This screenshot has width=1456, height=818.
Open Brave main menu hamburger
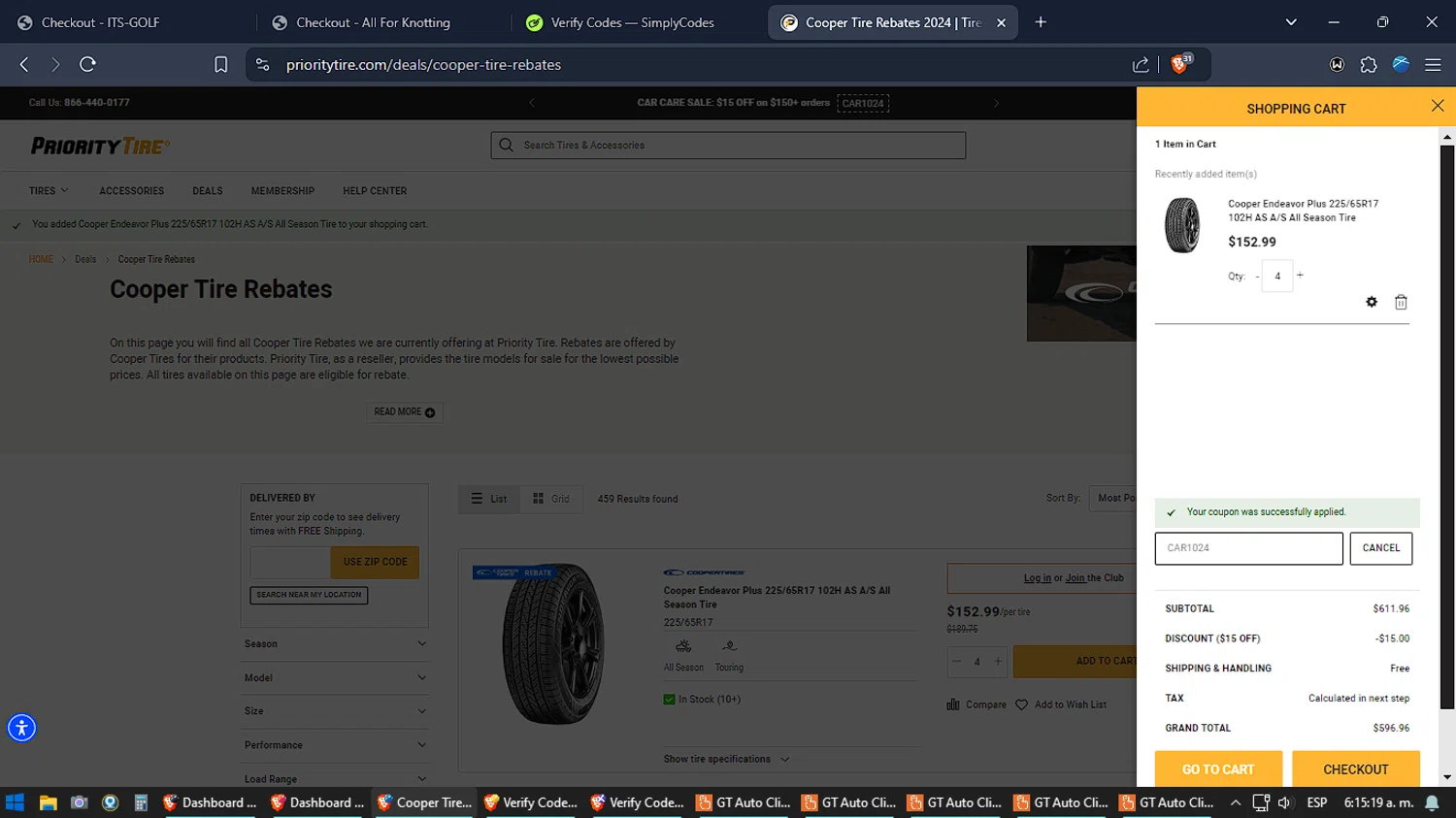point(1433,64)
